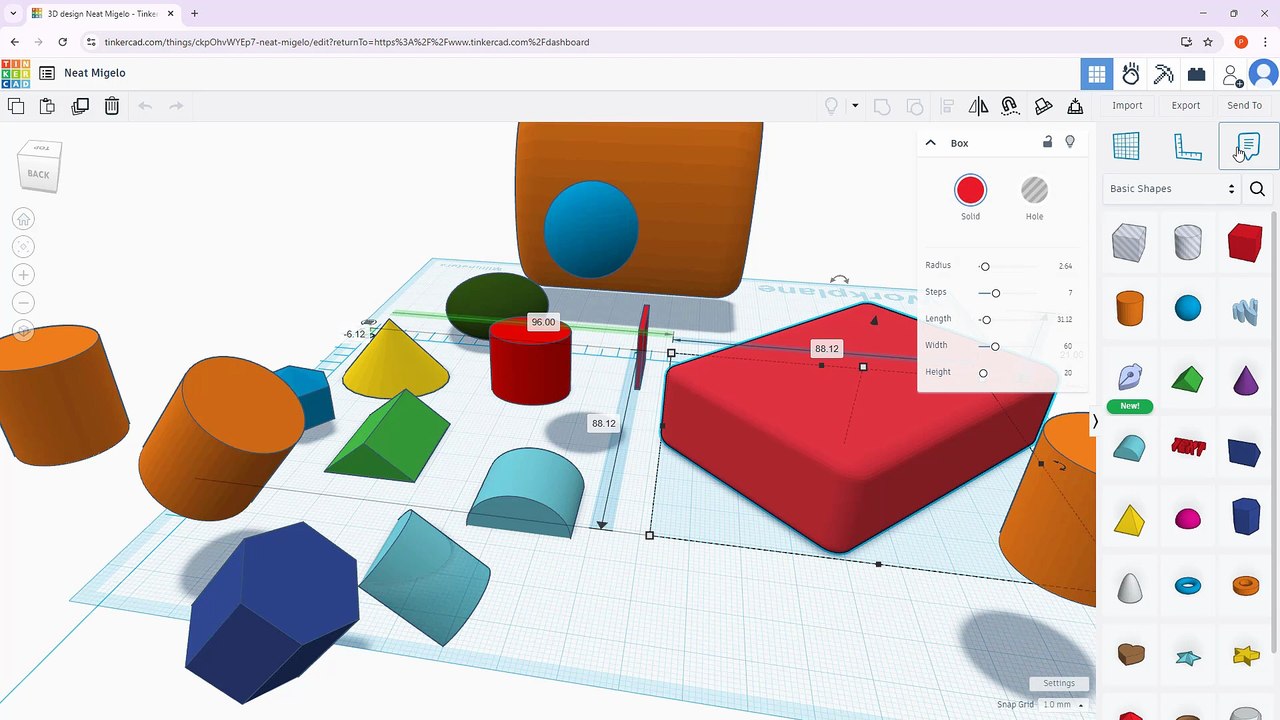Click the Mirror tool icon
This screenshot has height=720, width=1280.
click(978, 106)
